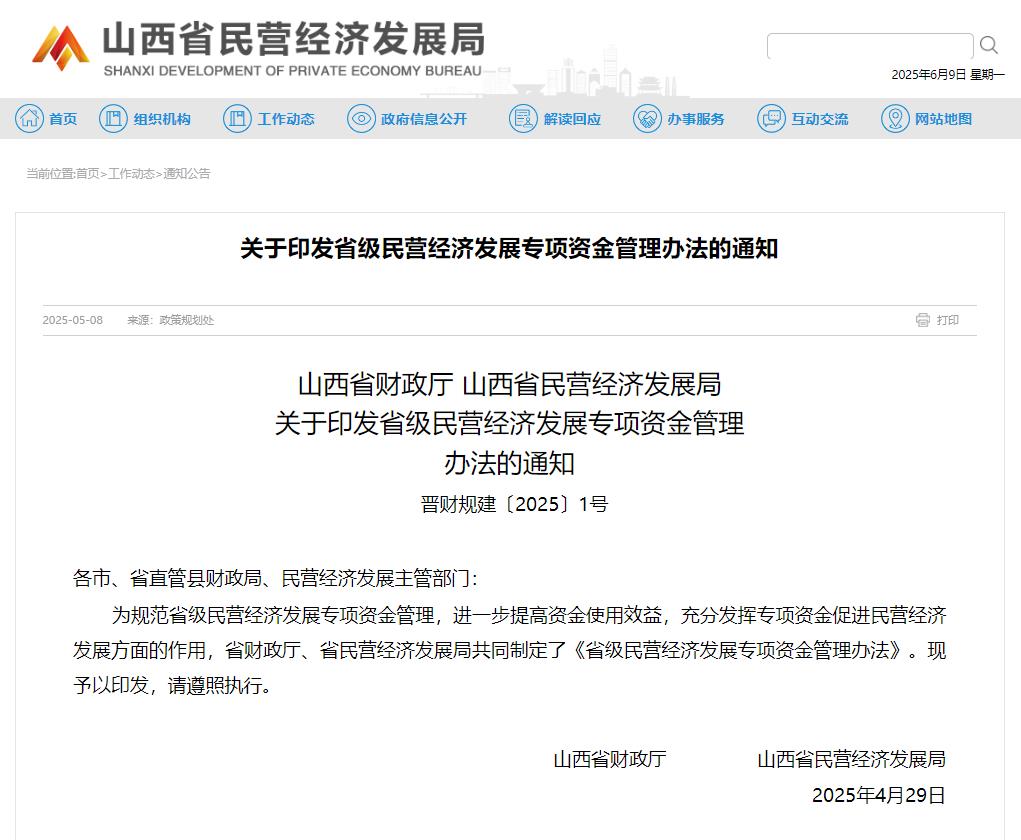The height and width of the screenshot is (840, 1021).
Task: Click the icon beside 工作动态
Action: (237, 119)
